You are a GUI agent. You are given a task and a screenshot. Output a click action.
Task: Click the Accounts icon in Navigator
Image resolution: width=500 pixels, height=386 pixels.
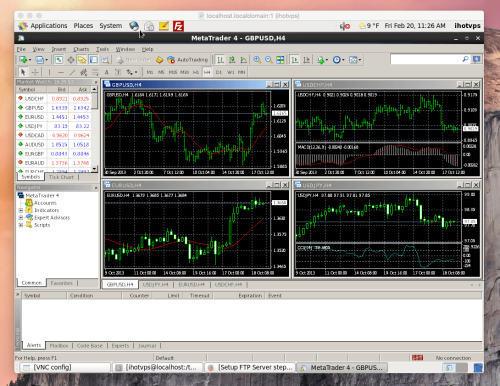pyautogui.click(x=29, y=203)
